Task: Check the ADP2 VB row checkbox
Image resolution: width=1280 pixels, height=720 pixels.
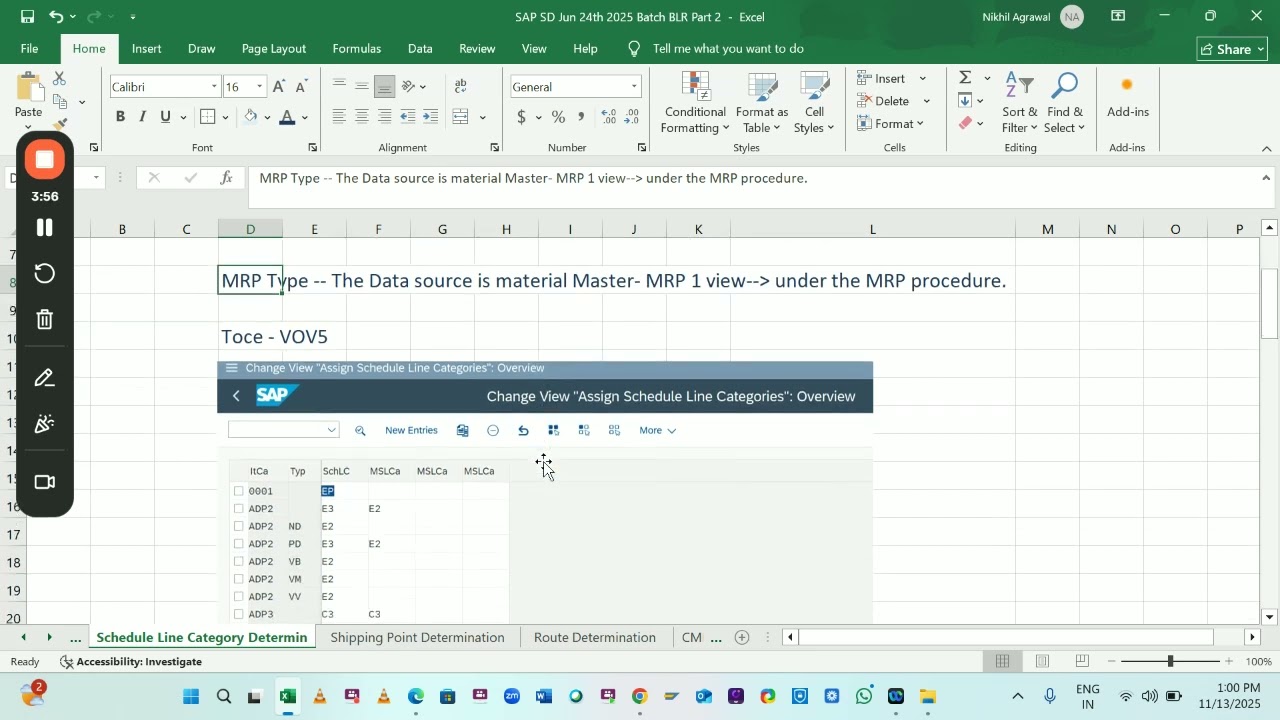Action: tap(238, 562)
